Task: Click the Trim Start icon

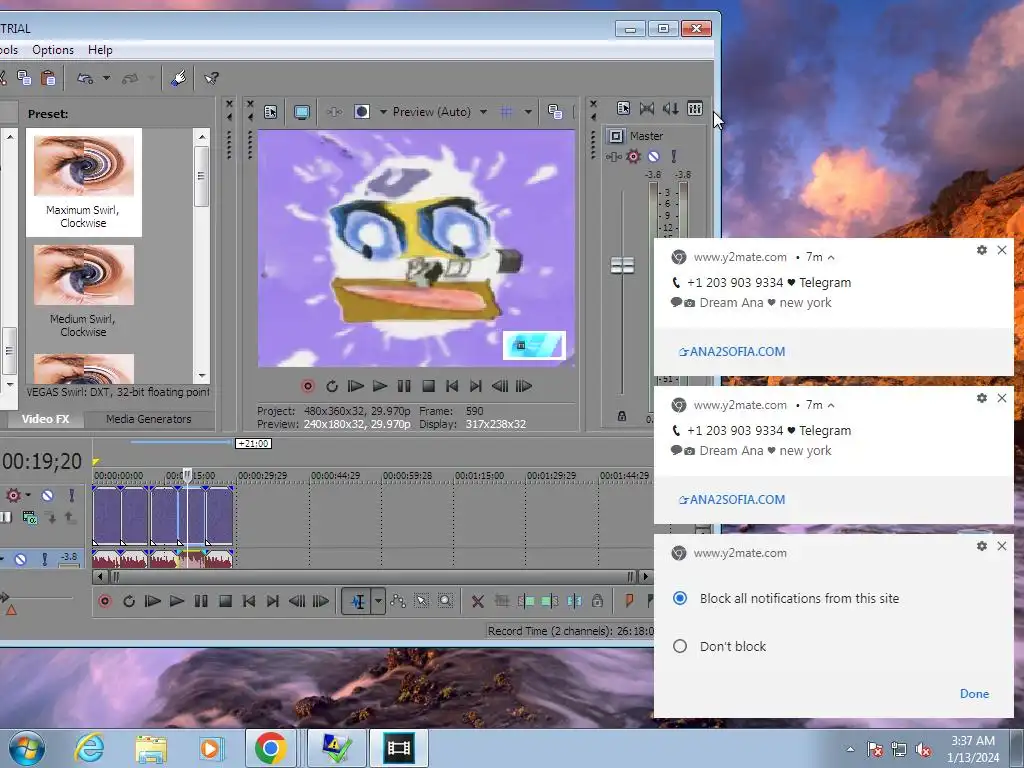Action: pyautogui.click(x=526, y=601)
